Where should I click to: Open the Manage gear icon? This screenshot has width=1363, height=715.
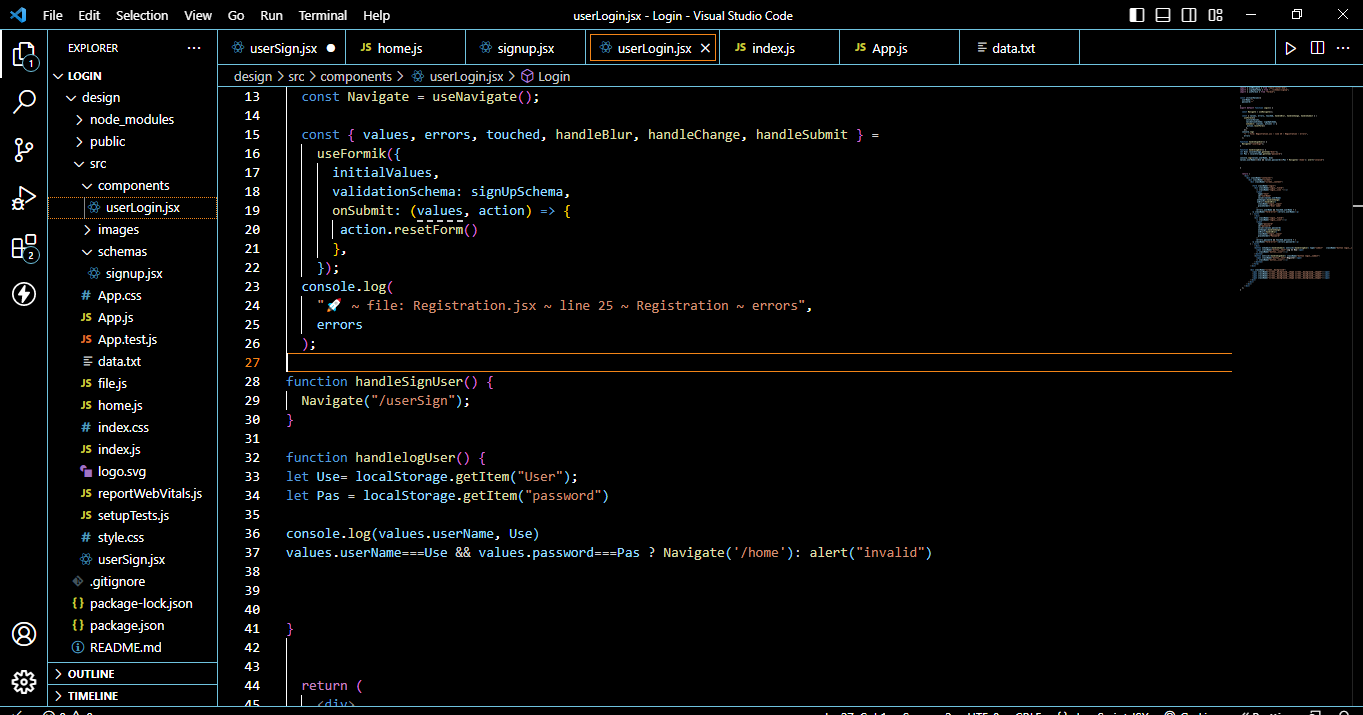24,682
